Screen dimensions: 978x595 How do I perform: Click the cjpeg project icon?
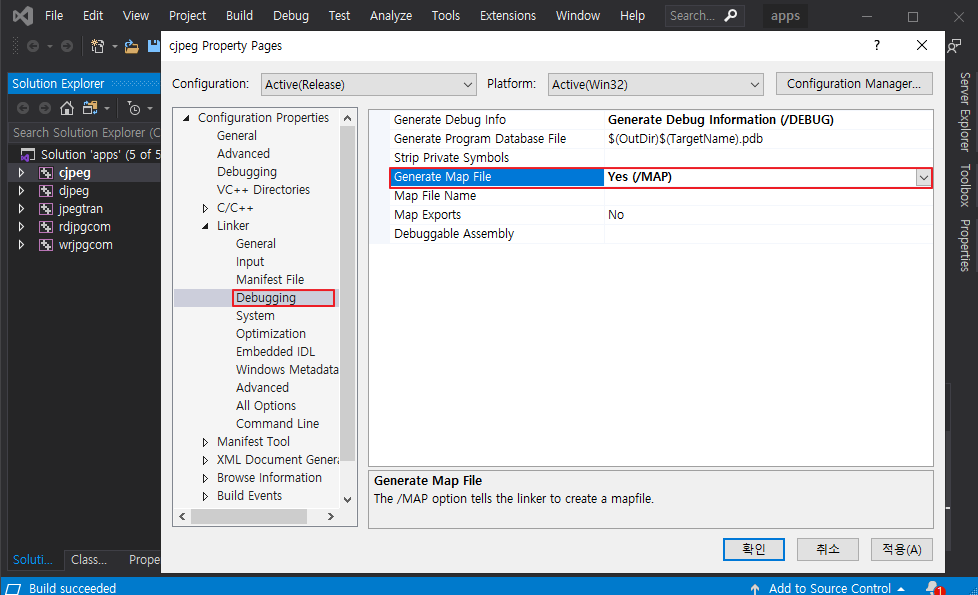46,173
